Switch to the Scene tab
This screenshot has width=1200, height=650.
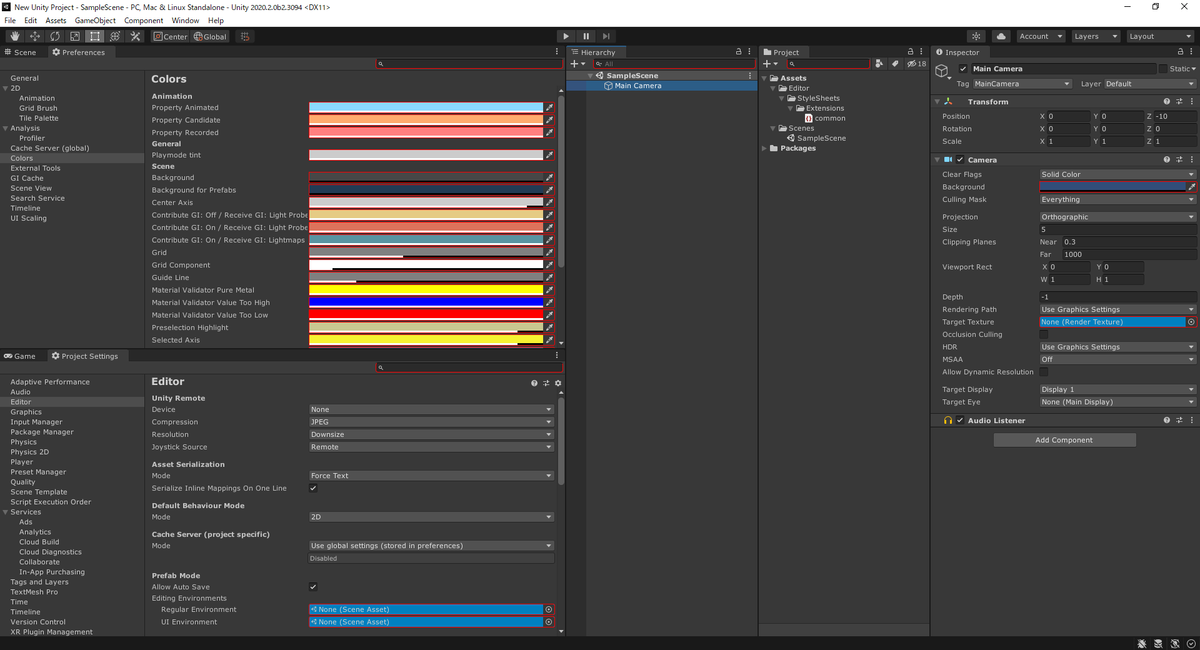tap(21, 52)
